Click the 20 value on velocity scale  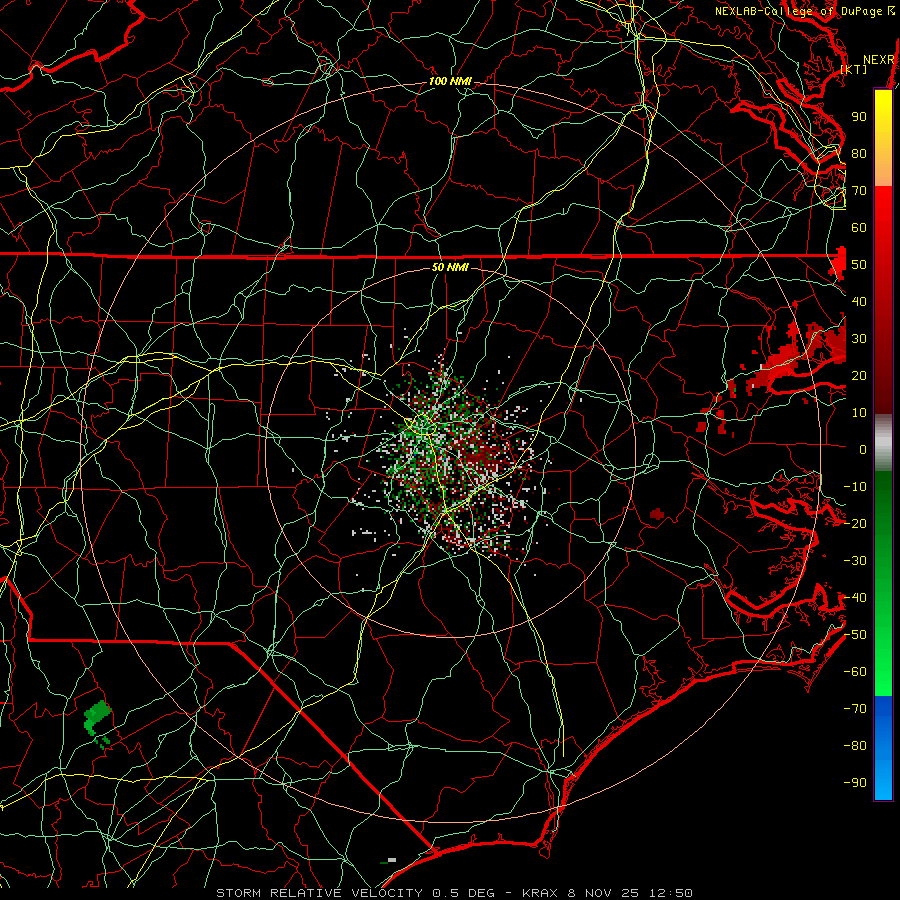pyautogui.click(x=859, y=375)
